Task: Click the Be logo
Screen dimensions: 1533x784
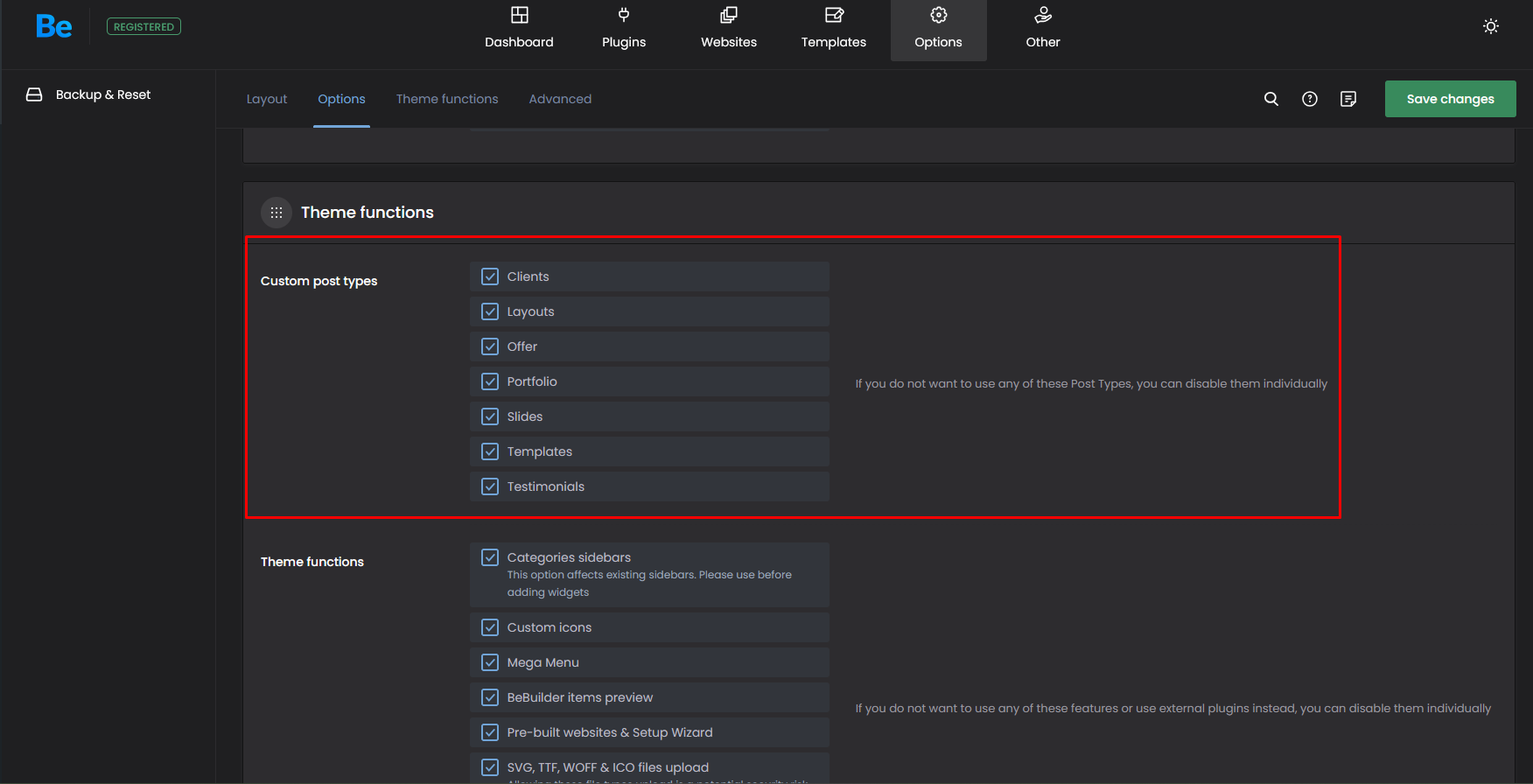Action: click(x=53, y=27)
